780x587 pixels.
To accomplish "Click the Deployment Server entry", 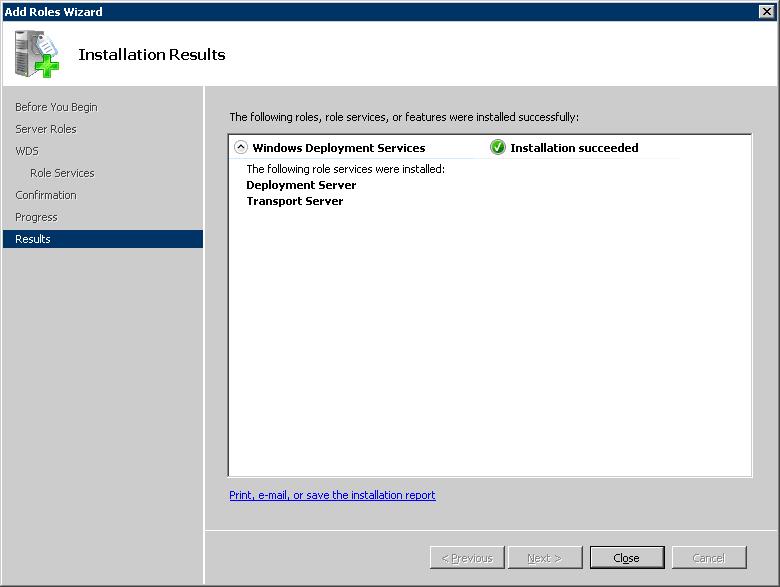I will tap(301, 185).
